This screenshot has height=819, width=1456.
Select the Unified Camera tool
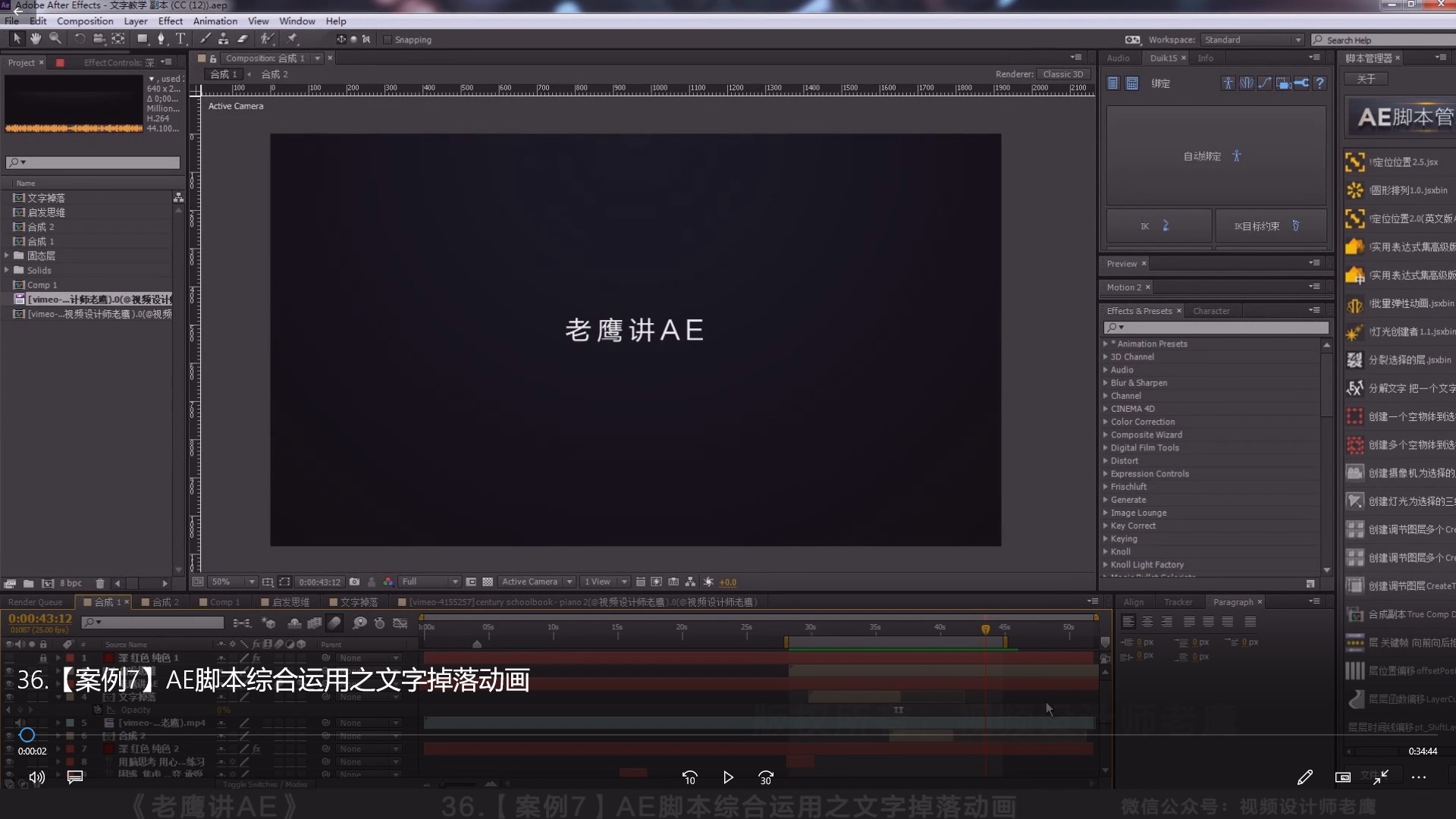click(99, 39)
